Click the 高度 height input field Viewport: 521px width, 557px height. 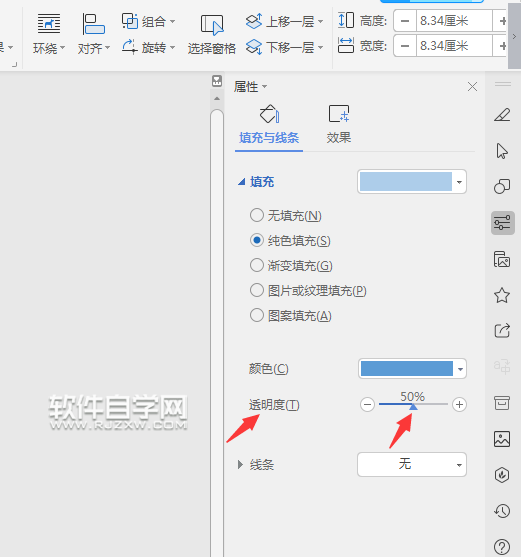(x=454, y=21)
